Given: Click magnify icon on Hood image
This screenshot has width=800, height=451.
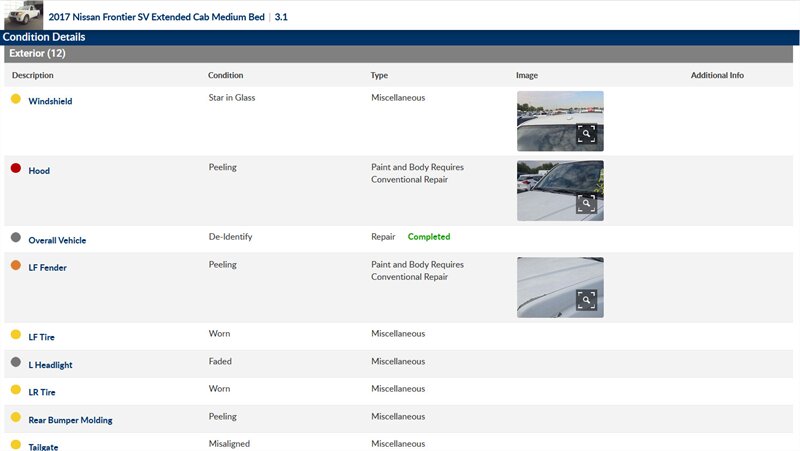Looking at the screenshot, I should [x=587, y=205].
